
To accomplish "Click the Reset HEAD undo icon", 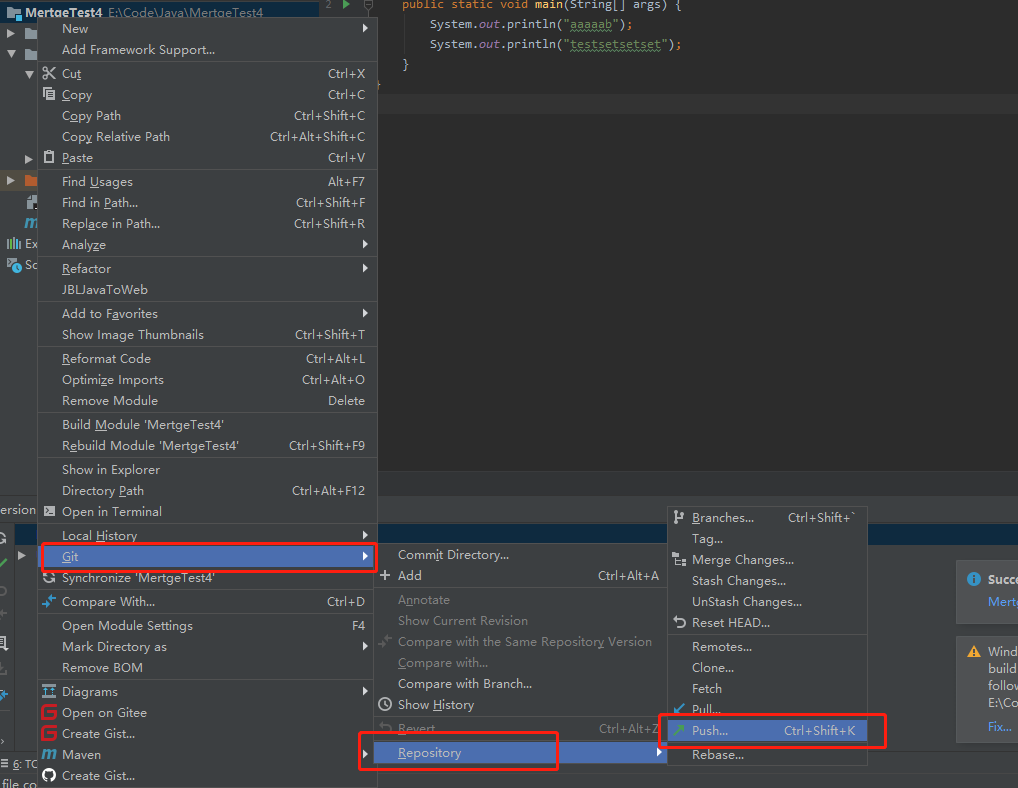I will click(679, 622).
